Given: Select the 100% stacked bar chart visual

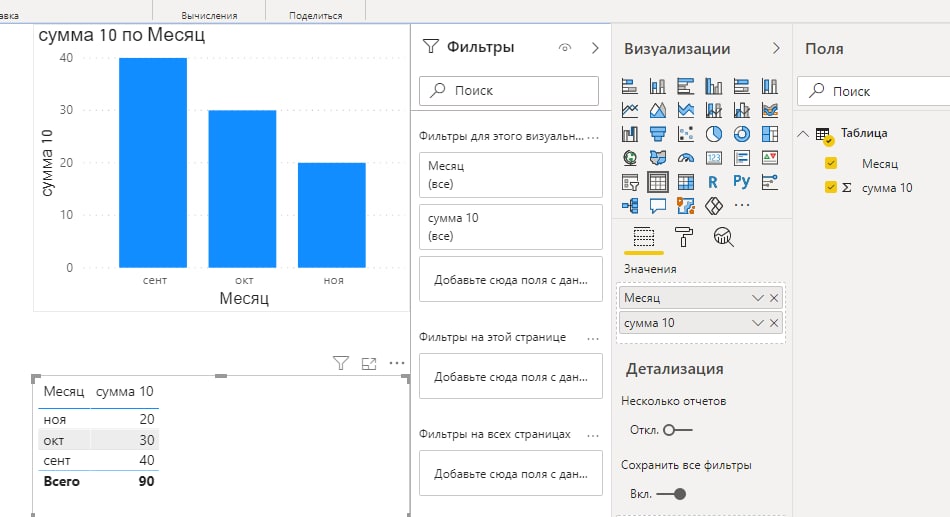Looking at the screenshot, I should click(x=742, y=86).
